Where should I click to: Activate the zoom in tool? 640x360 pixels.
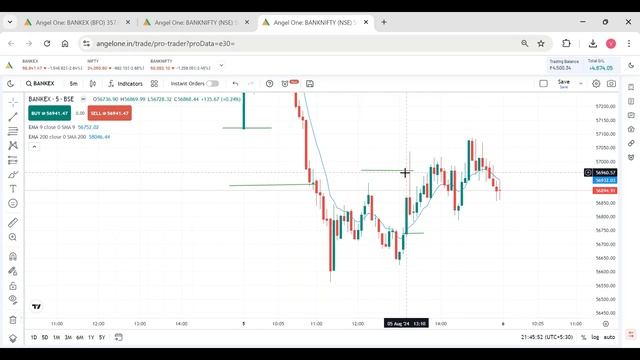13,237
